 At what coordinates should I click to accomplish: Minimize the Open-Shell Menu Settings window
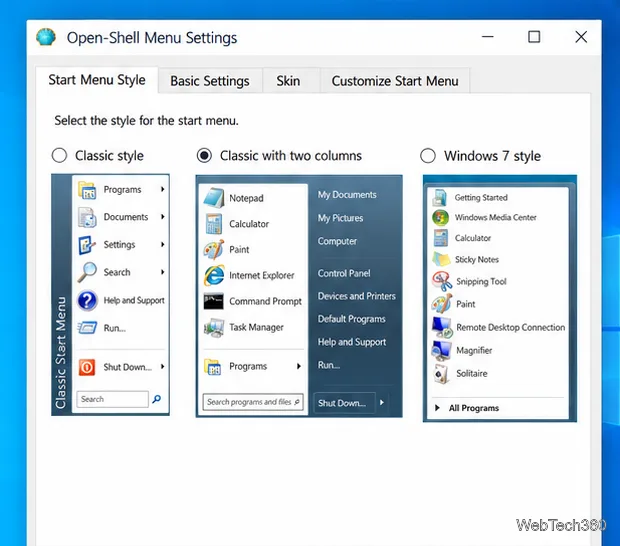tap(488, 37)
